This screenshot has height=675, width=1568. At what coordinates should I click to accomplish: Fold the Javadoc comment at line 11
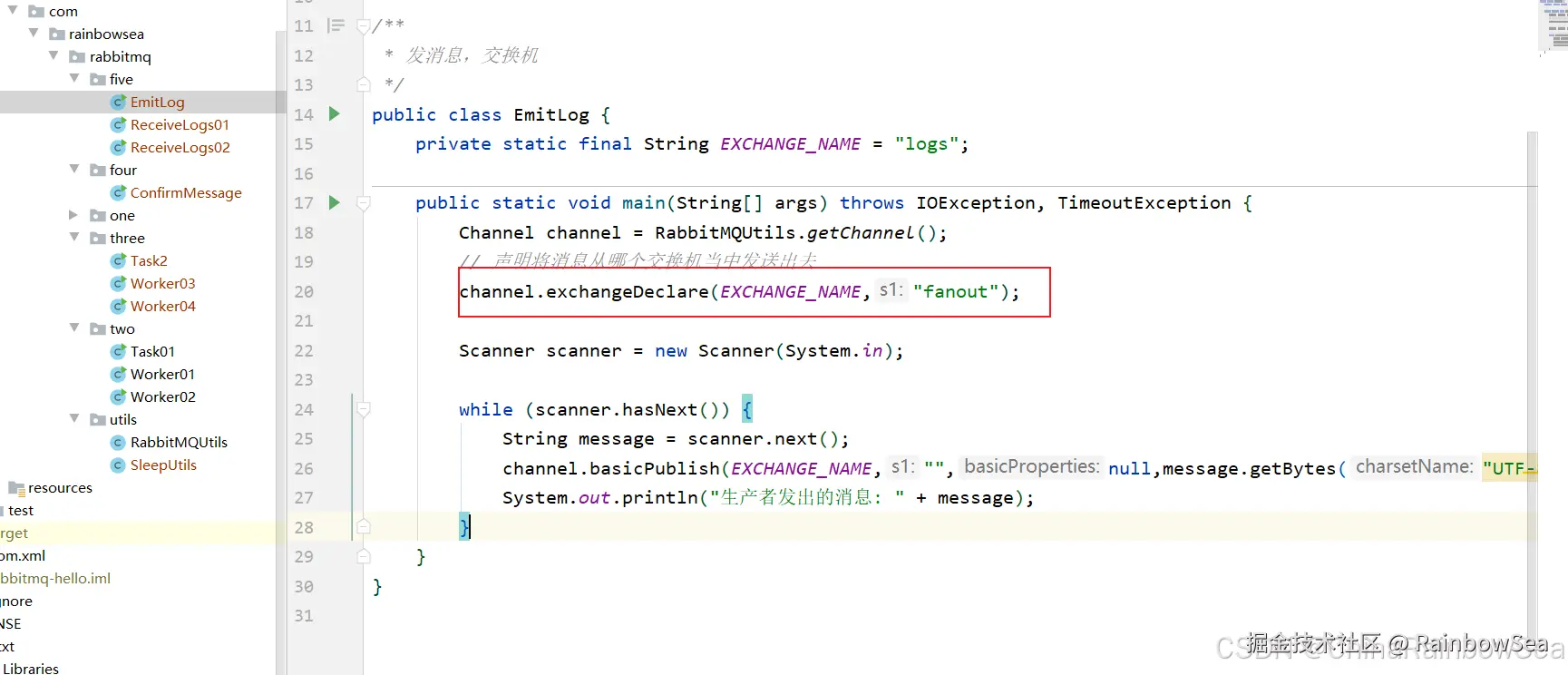point(364,26)
